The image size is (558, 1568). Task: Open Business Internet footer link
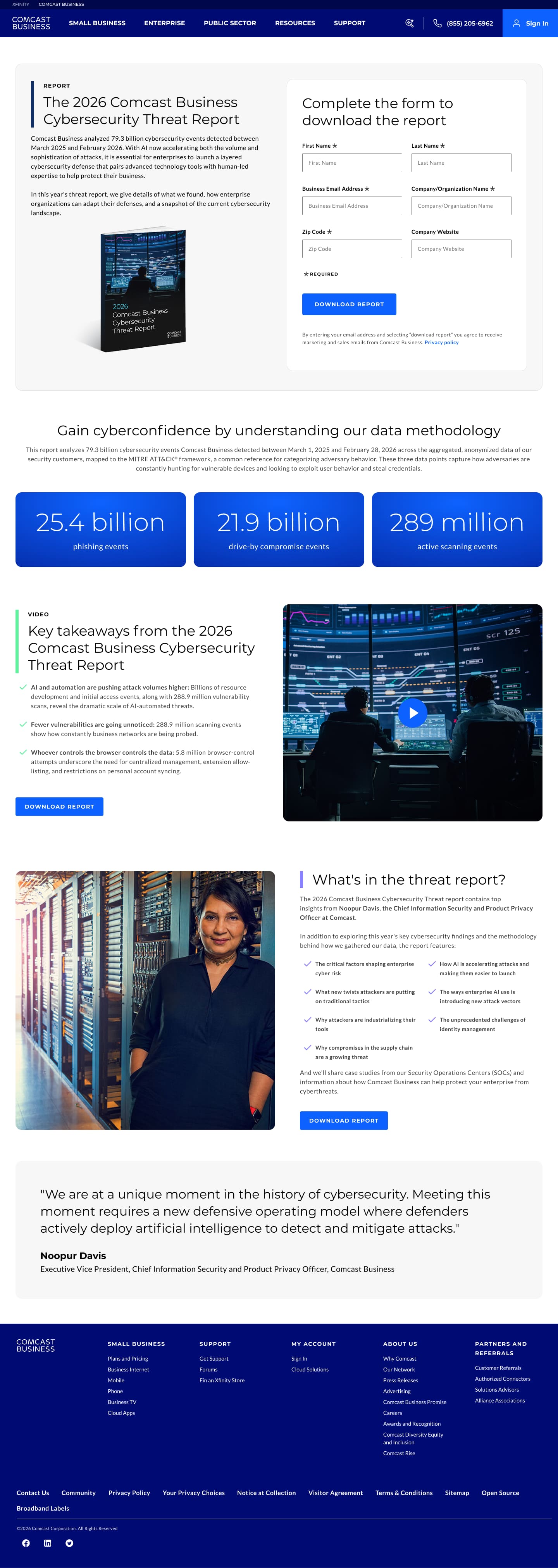(x=128, y=1370)
